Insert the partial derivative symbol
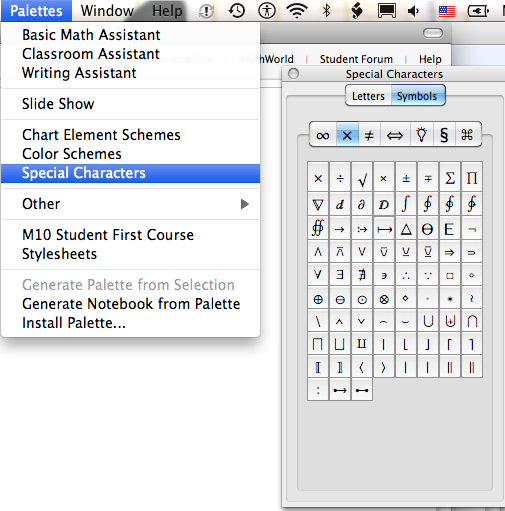This screenshot has height=511, width=505. tap(362, 204)
